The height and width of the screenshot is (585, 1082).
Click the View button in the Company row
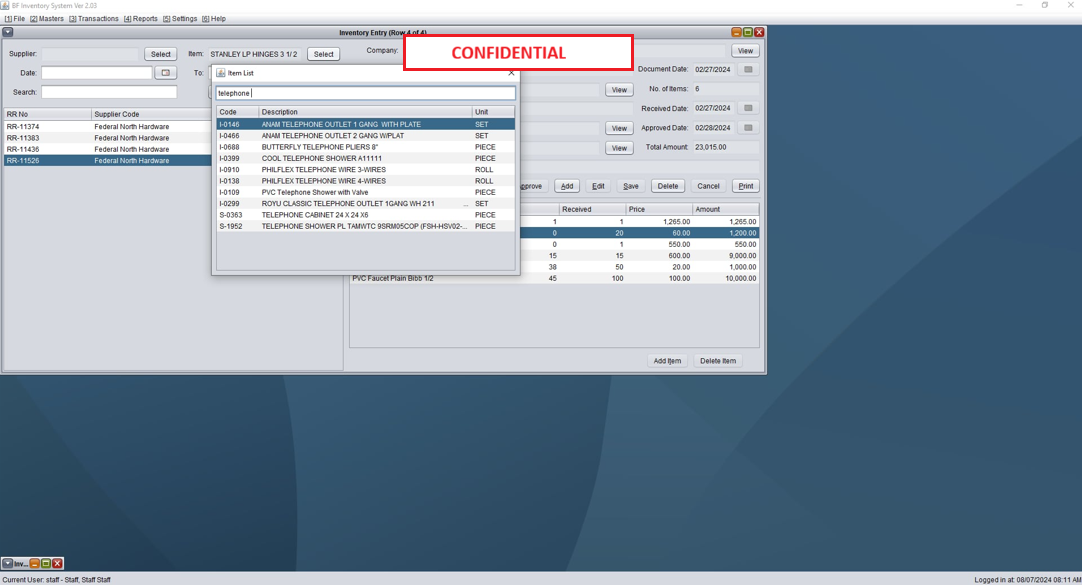745,51
